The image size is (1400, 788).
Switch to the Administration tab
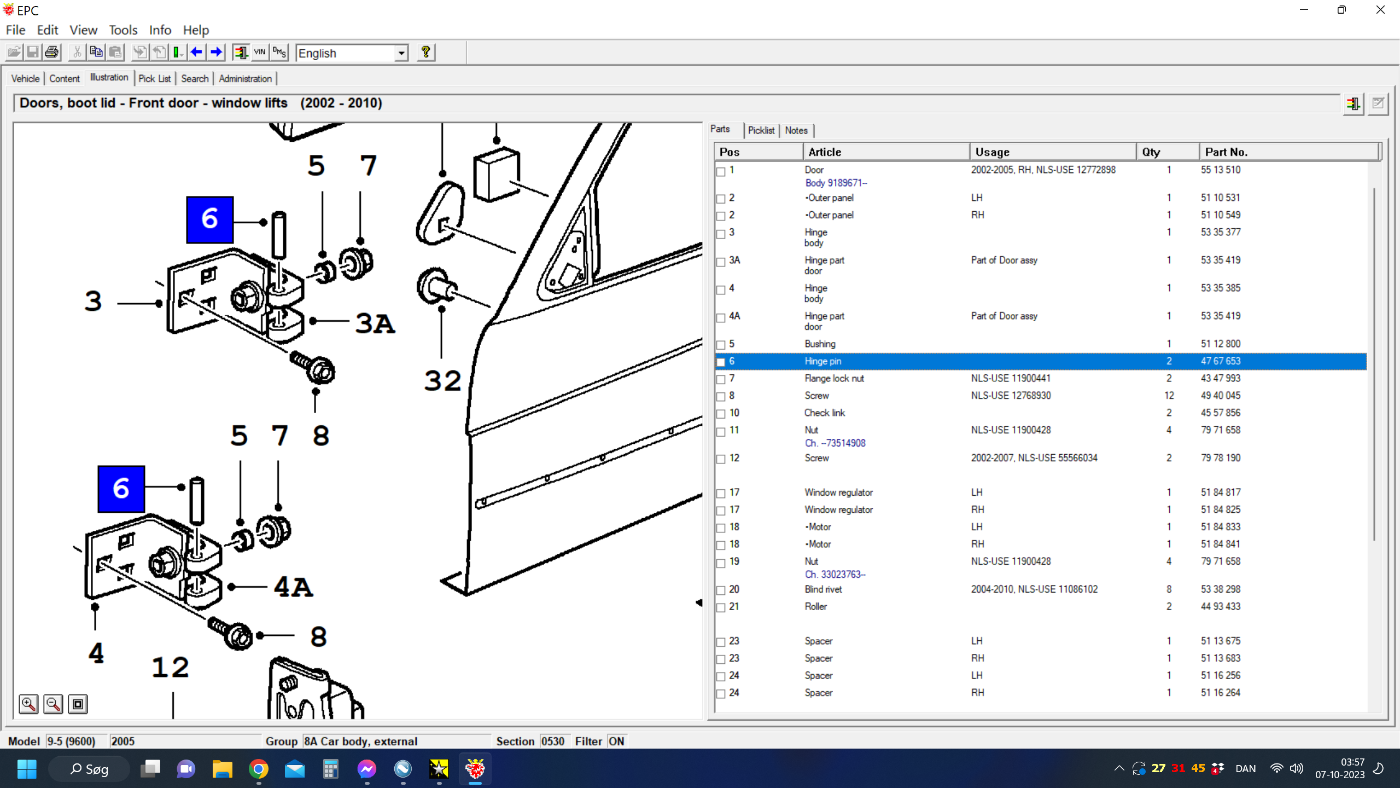(x=245, y=79)
